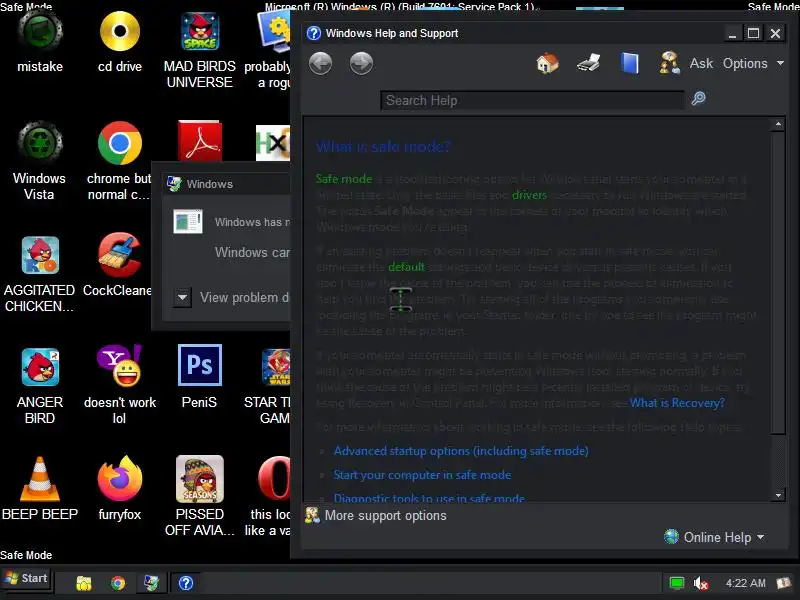Select the 'BEEP BEEP' VLC cone icon
Screen dimensions: 800x600
coord(40,489)
